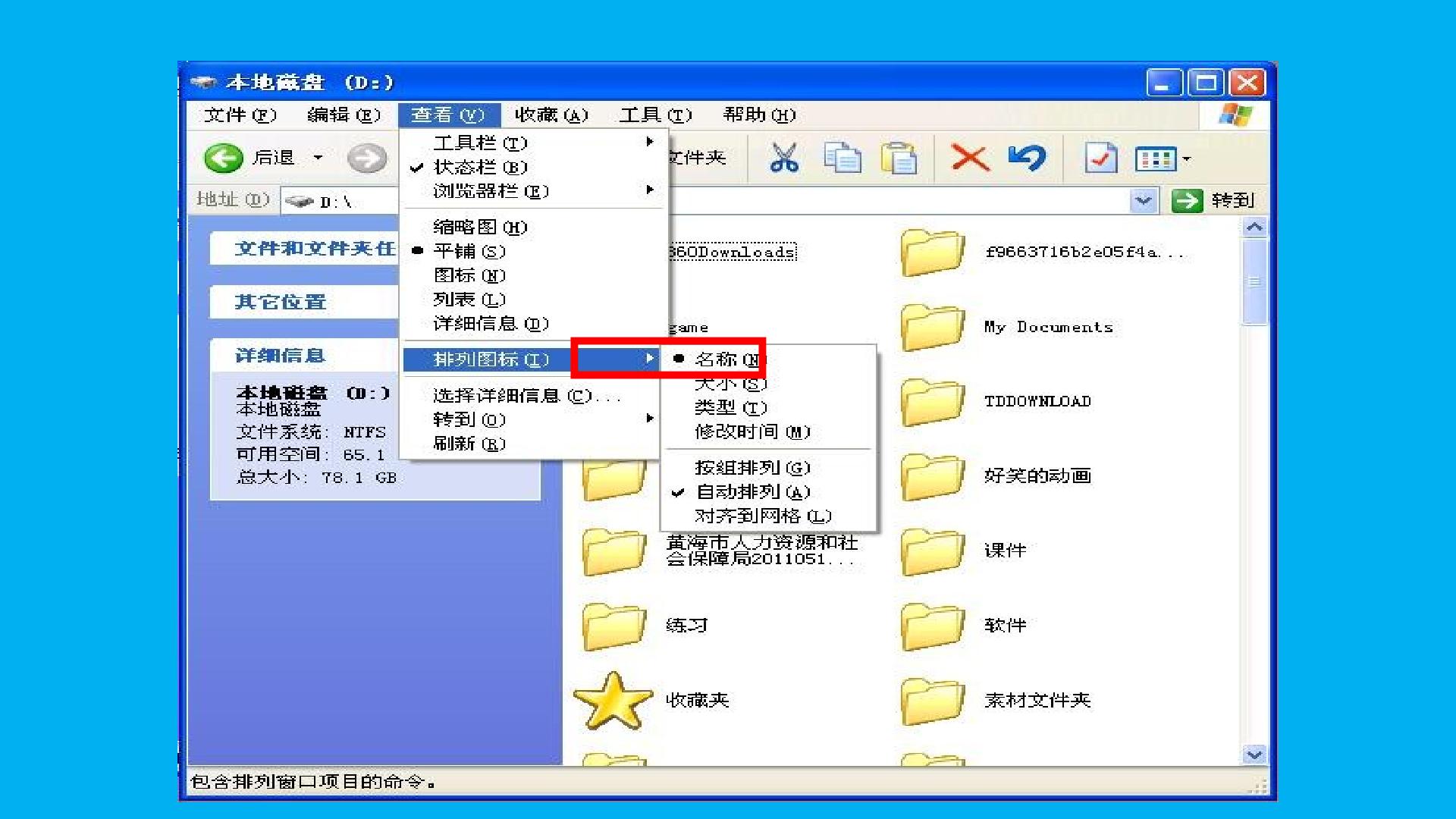Click the scrollbar down arrow
Image resolution: width=1456 pixels, height=819 pixels.
(1255, 755)
